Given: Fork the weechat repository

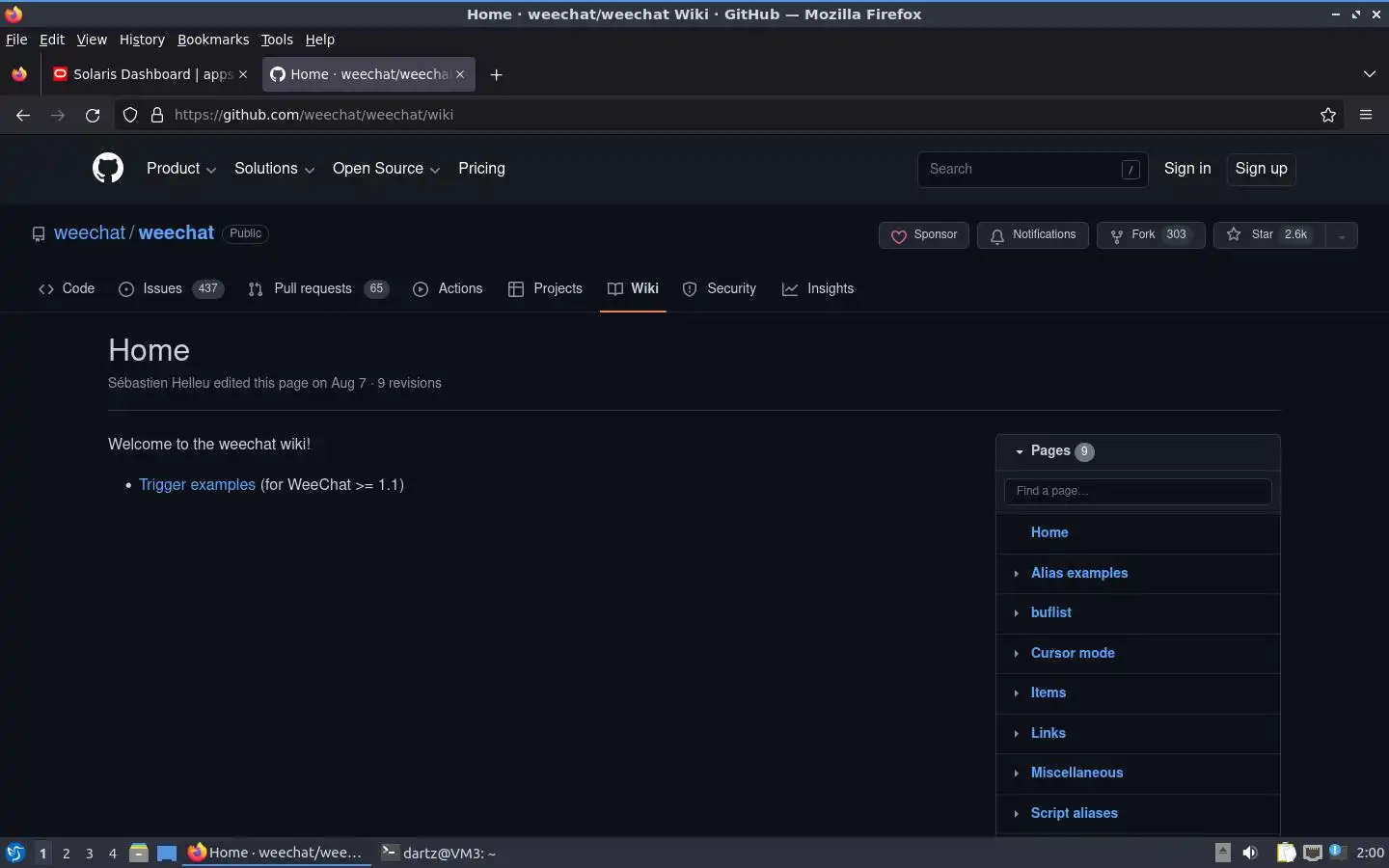Looking at the screenshot, I should click(x=1151, y=235).
